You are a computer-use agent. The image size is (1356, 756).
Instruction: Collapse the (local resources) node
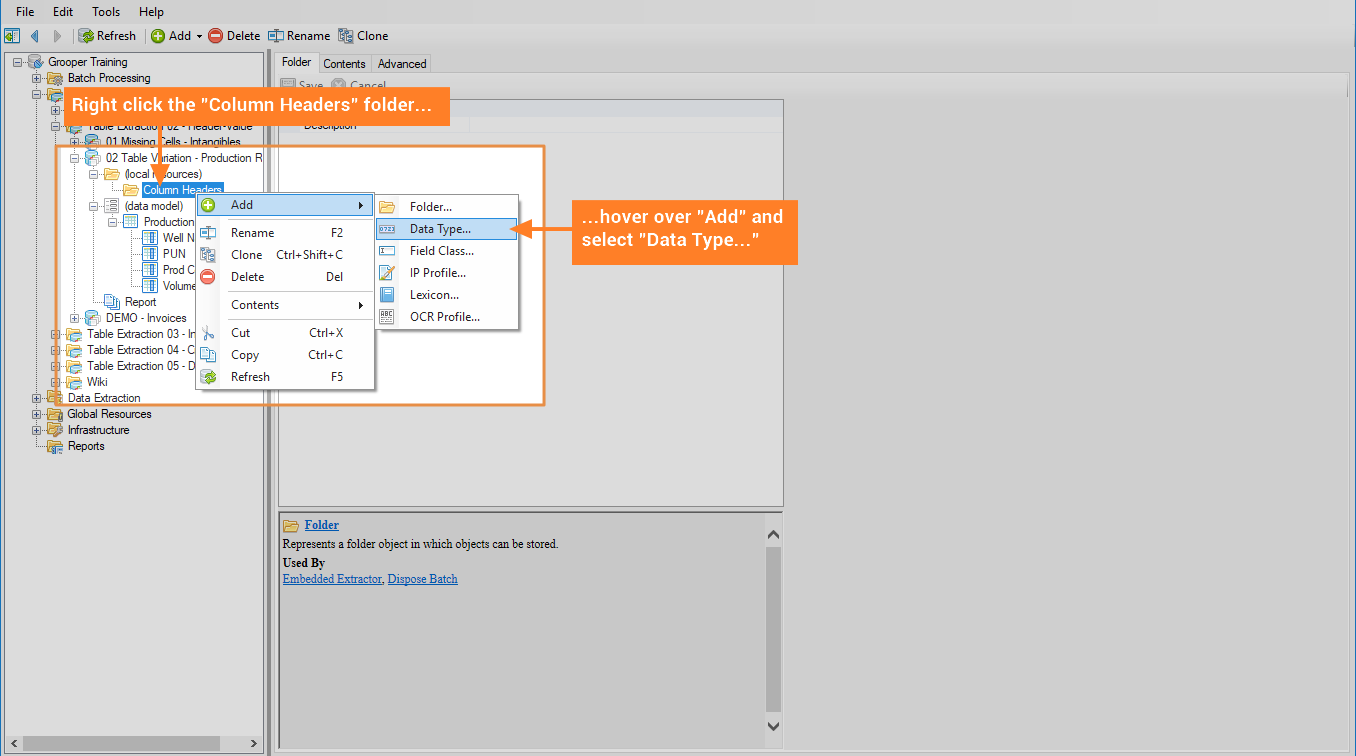click(x=94, y=174)
